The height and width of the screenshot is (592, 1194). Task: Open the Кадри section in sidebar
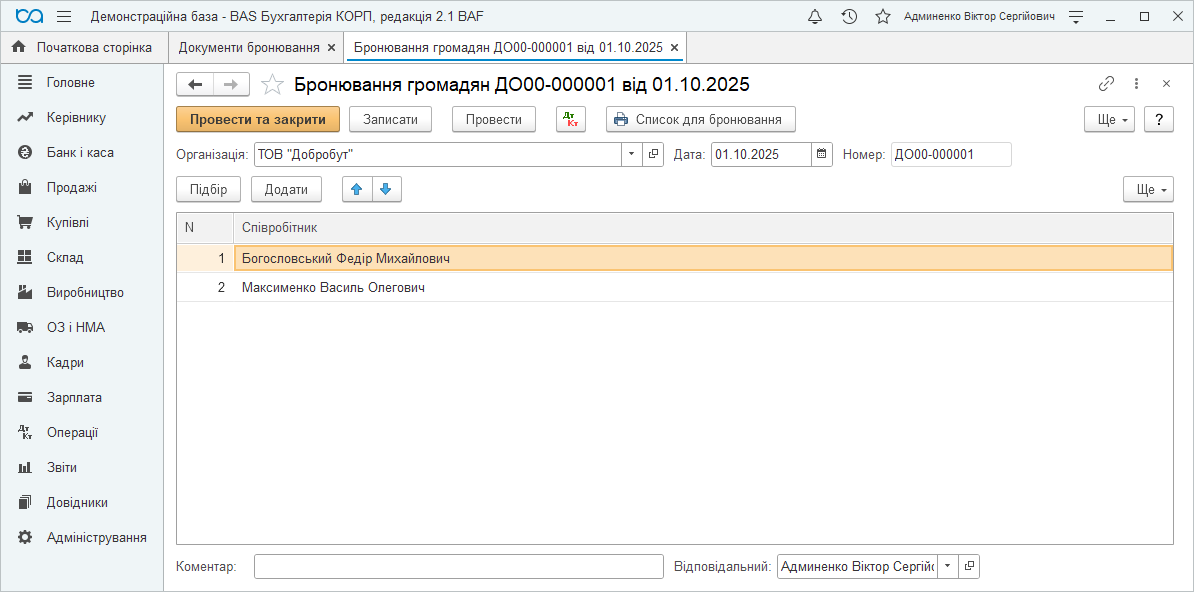pos(65,362)
